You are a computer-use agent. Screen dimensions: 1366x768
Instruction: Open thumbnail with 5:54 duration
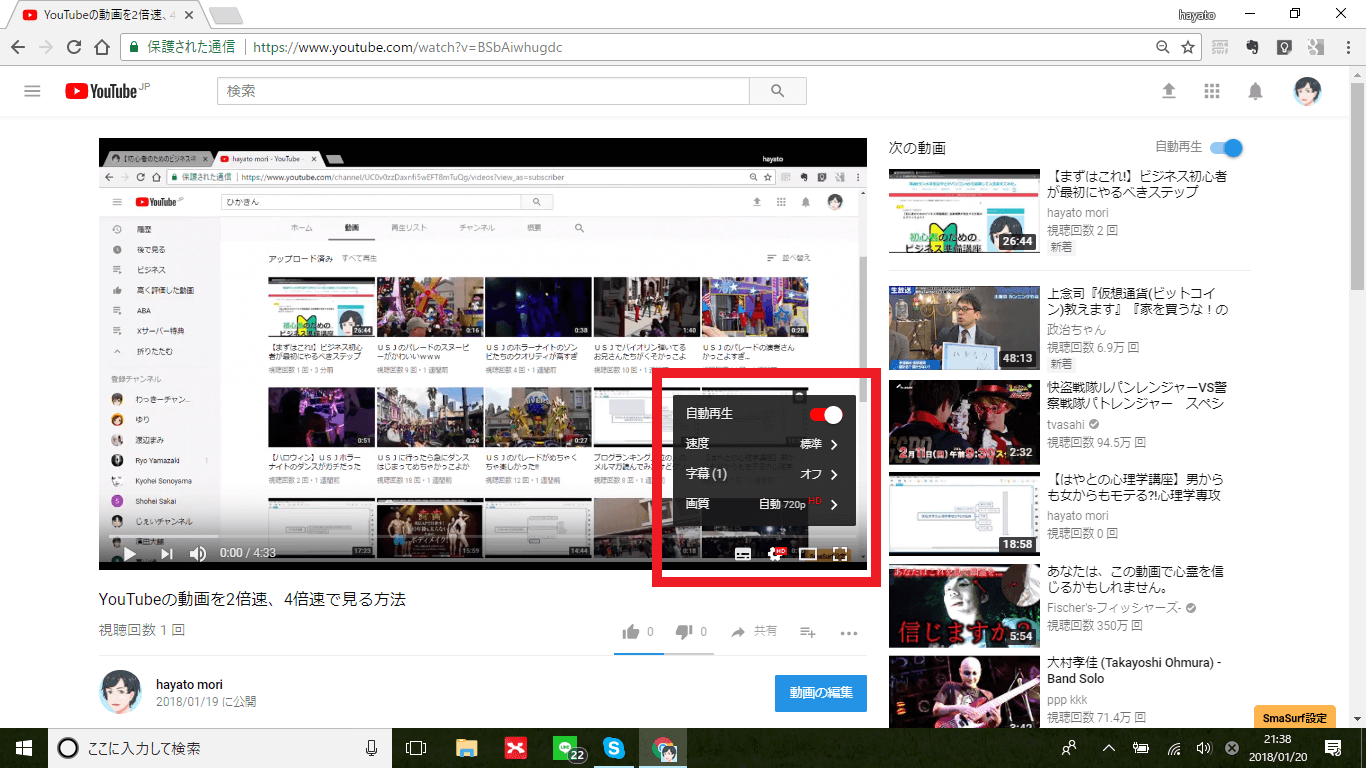click(x=964, y=606)
